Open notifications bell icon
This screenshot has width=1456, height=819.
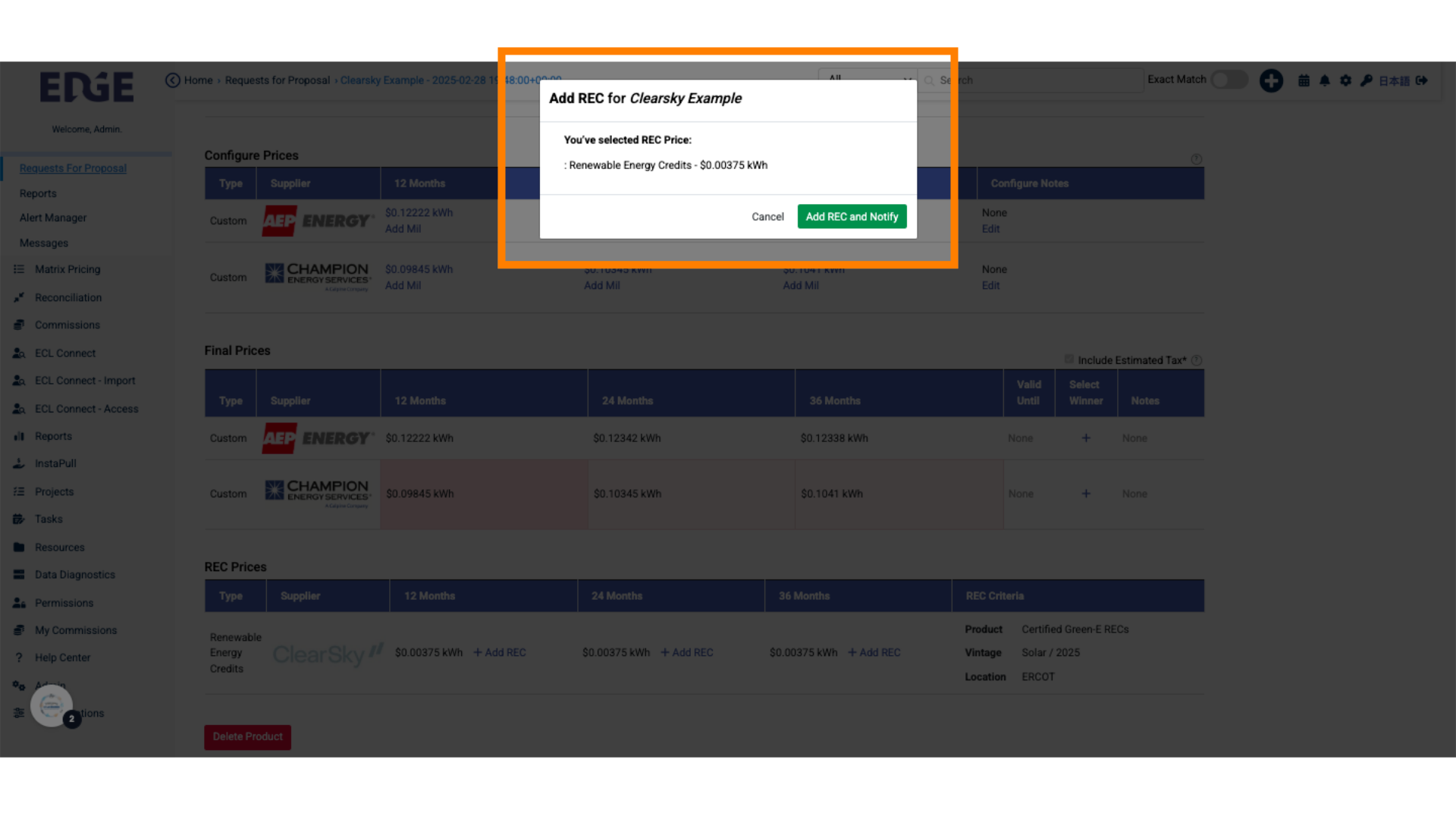click(x=1325, y=80)
